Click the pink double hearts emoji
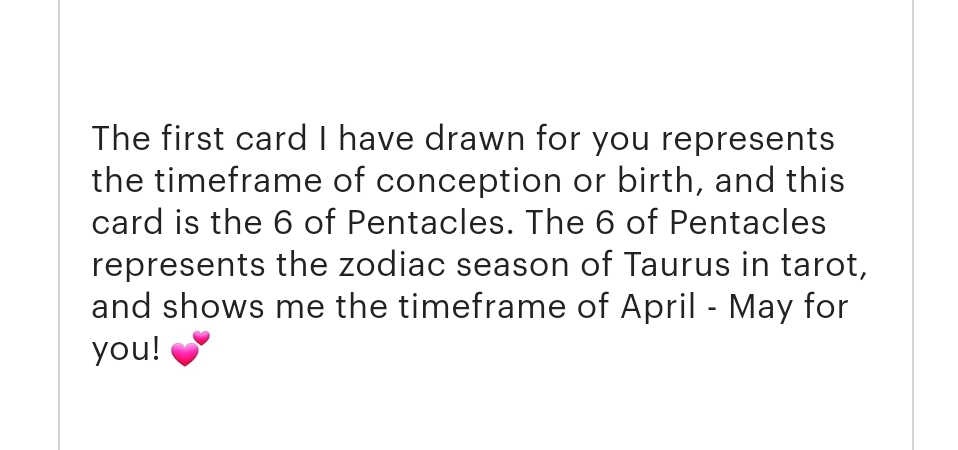 pos(191,349)
